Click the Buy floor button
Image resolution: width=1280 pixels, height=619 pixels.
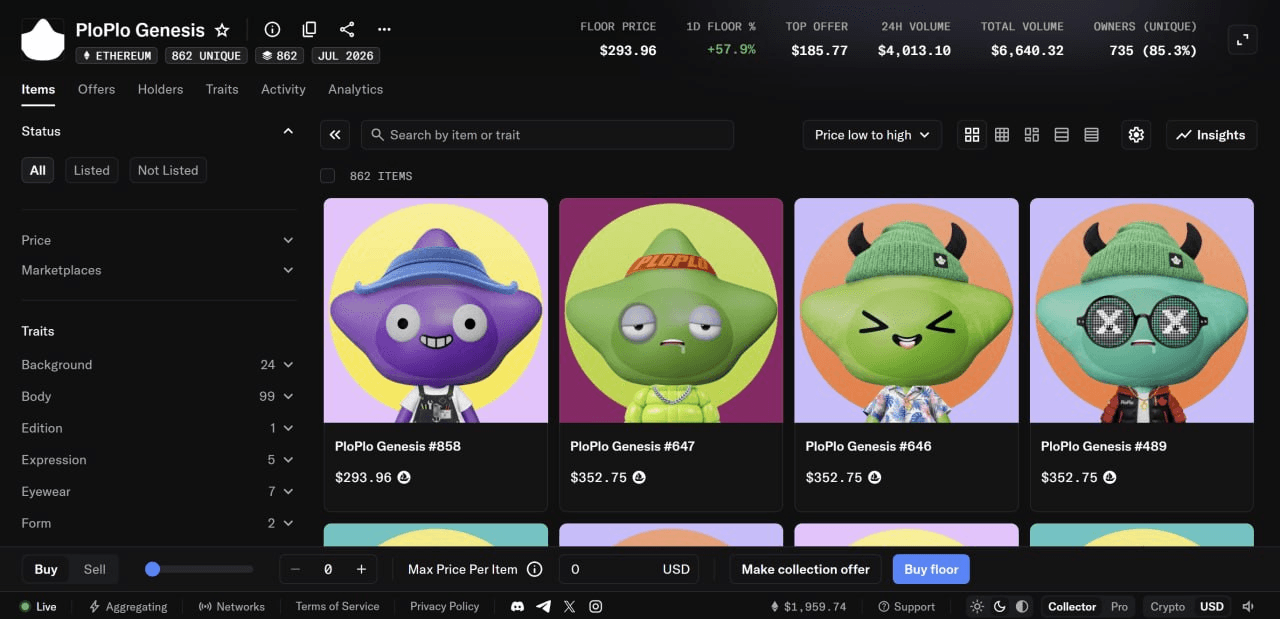(x=931, y=569)
